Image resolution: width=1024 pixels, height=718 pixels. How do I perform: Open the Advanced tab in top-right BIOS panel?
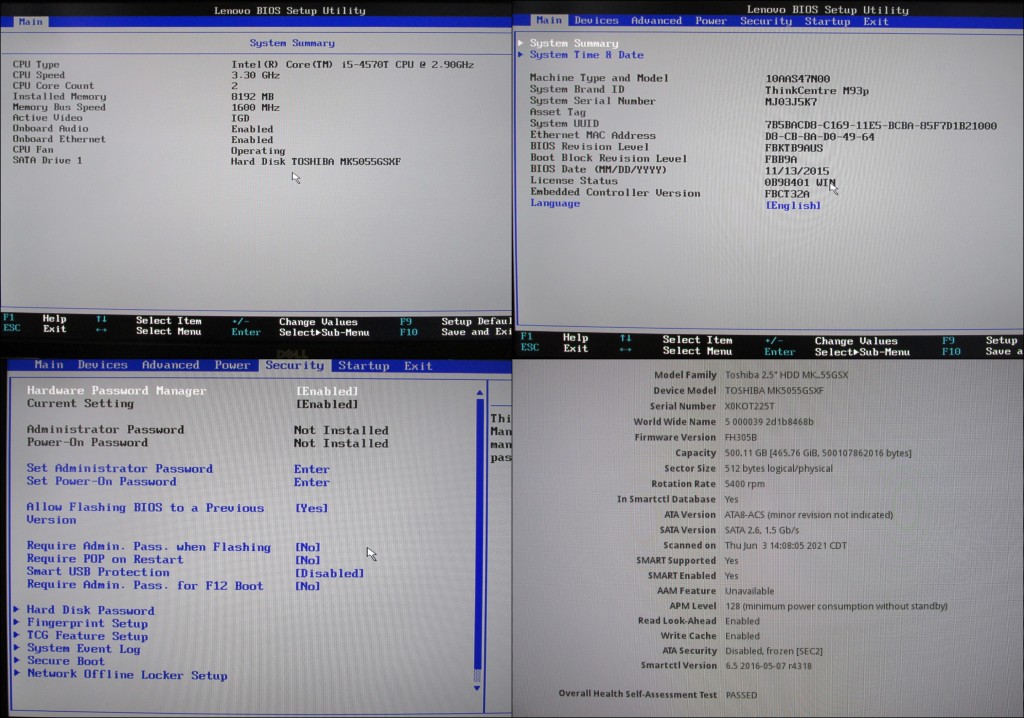[656, 21]
